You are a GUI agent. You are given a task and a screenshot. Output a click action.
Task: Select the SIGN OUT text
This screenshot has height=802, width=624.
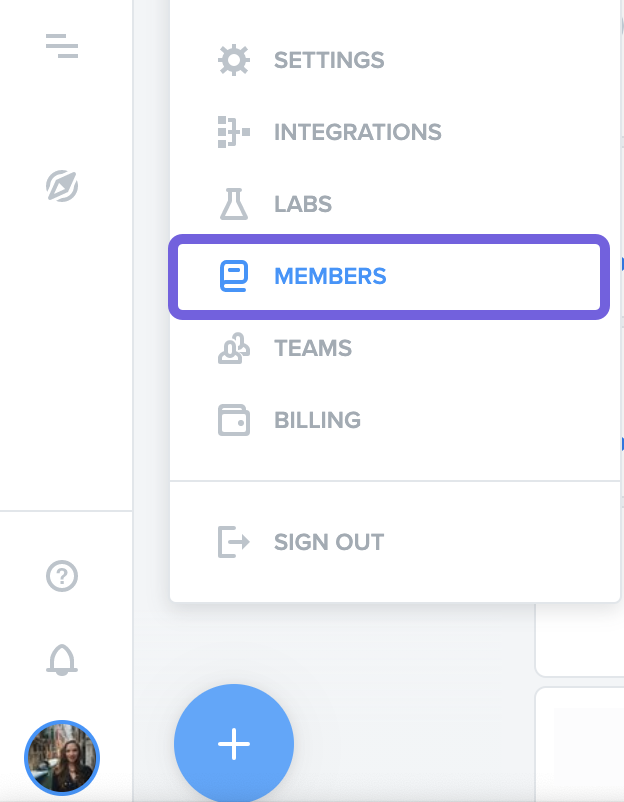pos(329,542)
